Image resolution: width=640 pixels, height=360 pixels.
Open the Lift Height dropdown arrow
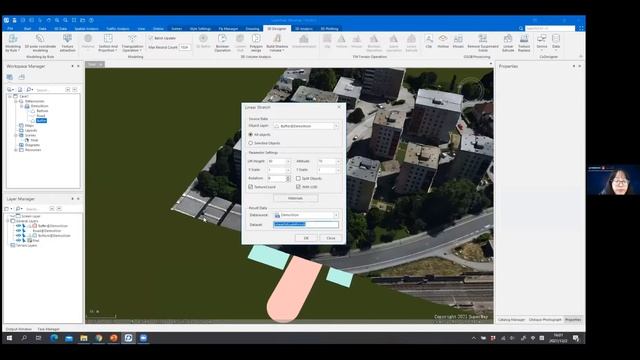(x=288, y=161)
